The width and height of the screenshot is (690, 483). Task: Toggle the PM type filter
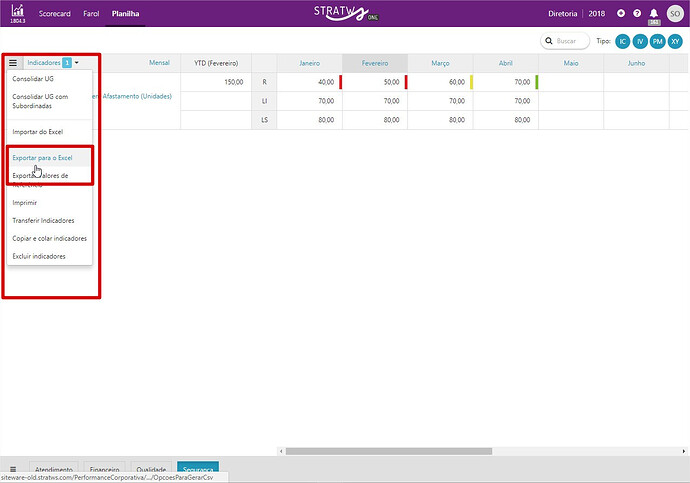[x=656, y=41]
